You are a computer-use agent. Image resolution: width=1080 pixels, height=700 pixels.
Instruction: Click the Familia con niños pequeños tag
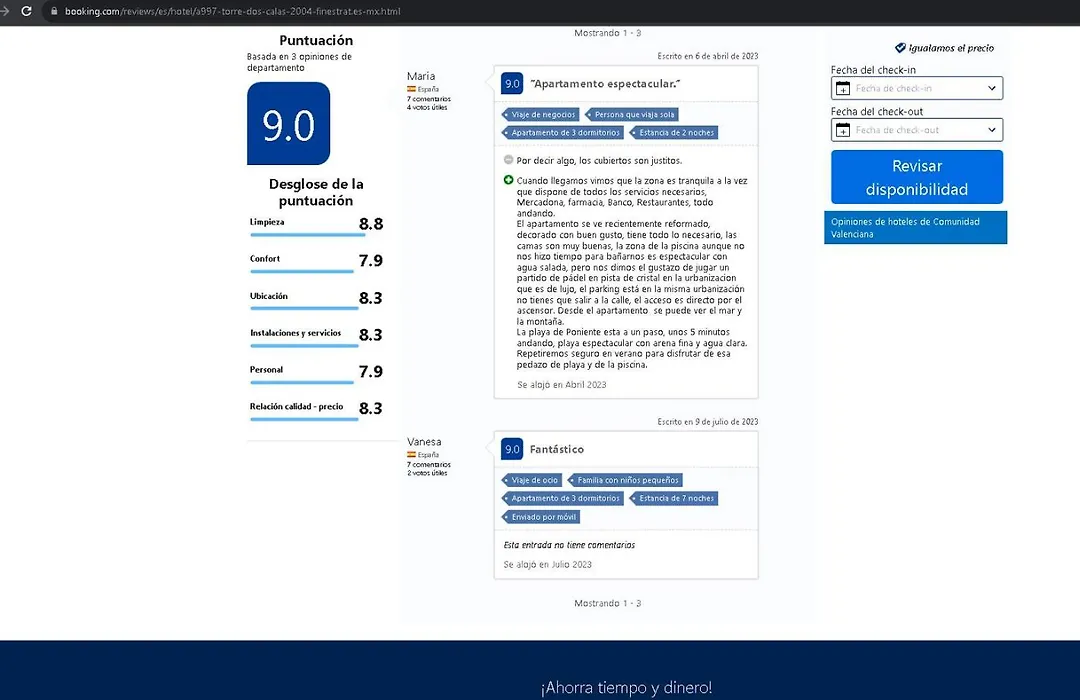click(625, 480)
